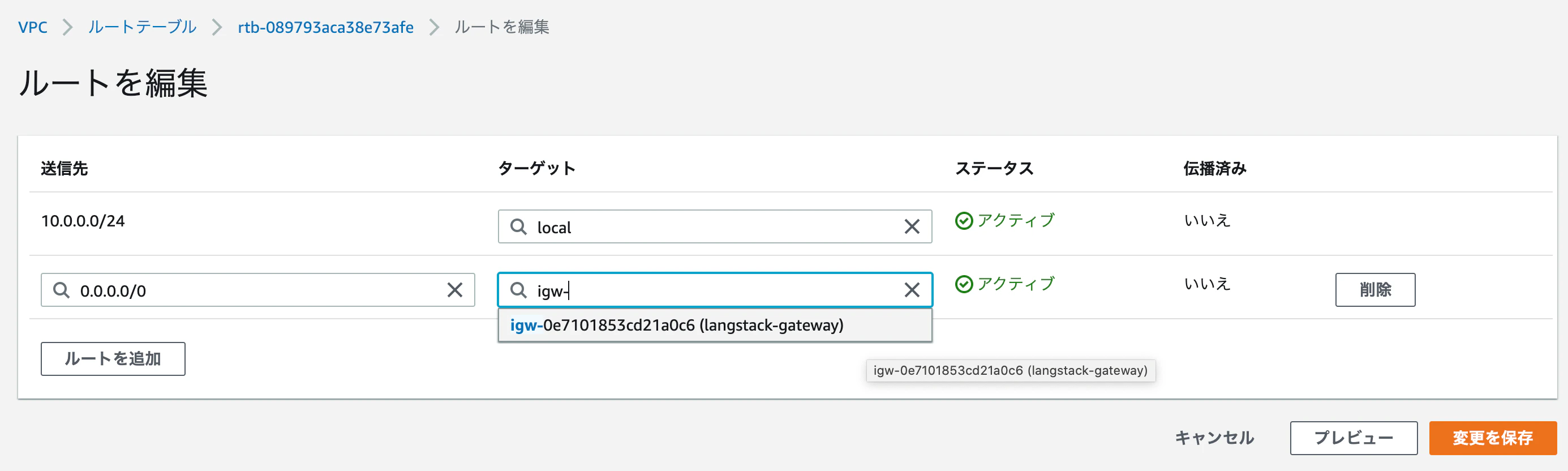The image size is (1568, 471).
Task: Clear the 0.0.0.0/0 destination field
Action: pyautogui.click(x=455, y=290)
